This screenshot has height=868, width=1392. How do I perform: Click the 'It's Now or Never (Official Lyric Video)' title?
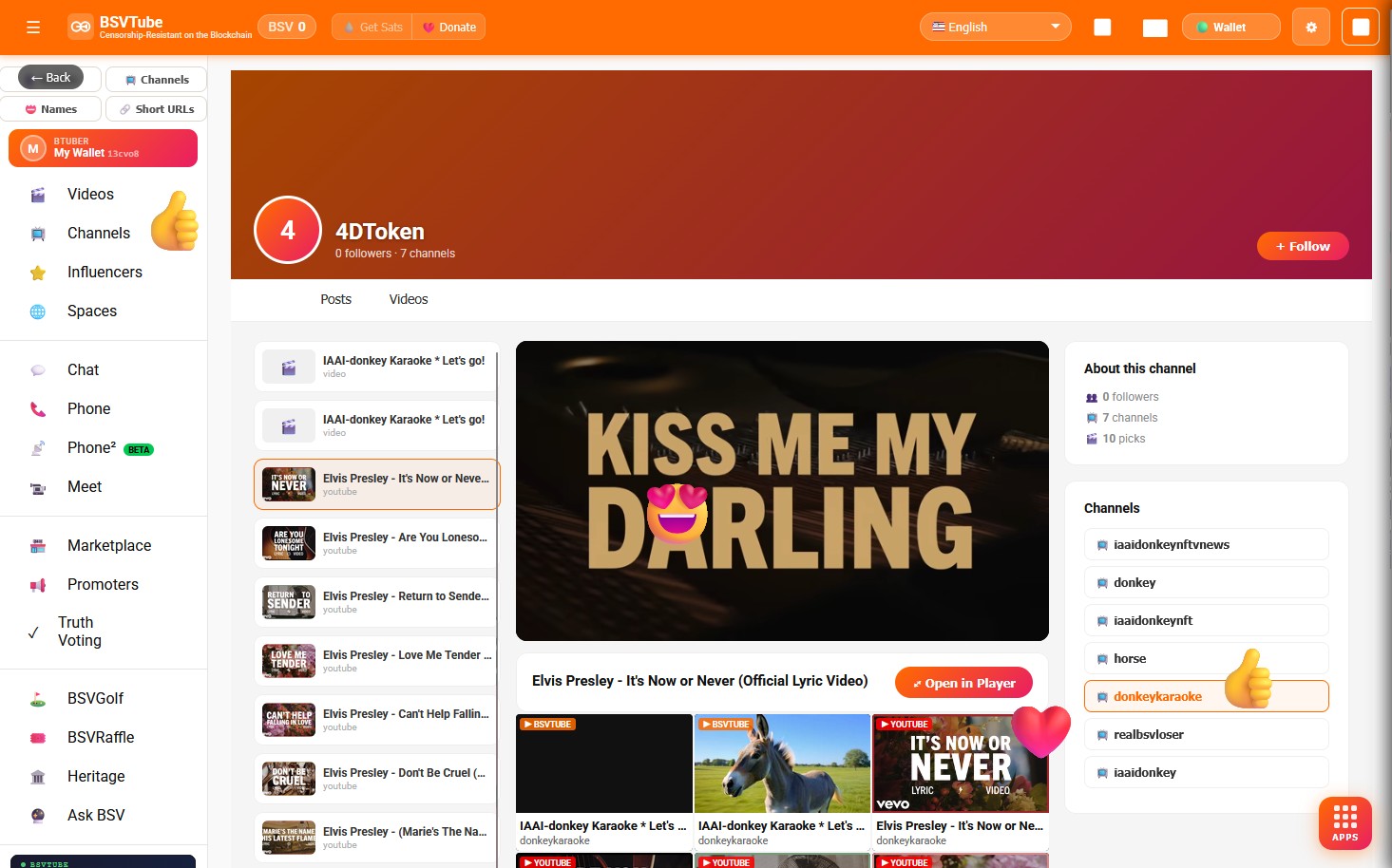coord(700,681)
